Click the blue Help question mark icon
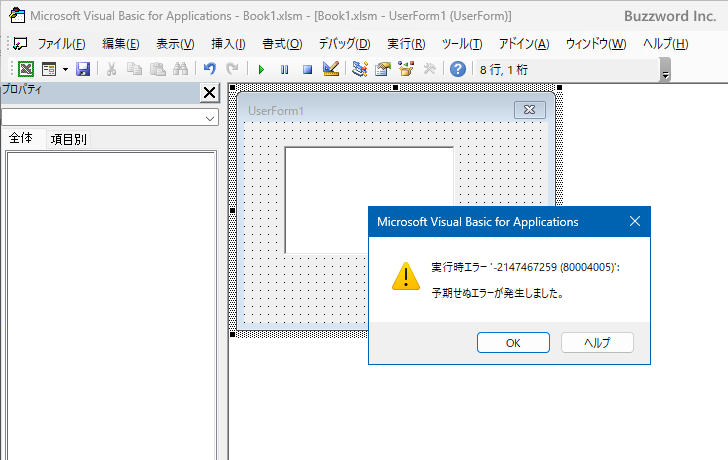Image resolution: width=728 pixels, height=460 pixels. point(458,69)
